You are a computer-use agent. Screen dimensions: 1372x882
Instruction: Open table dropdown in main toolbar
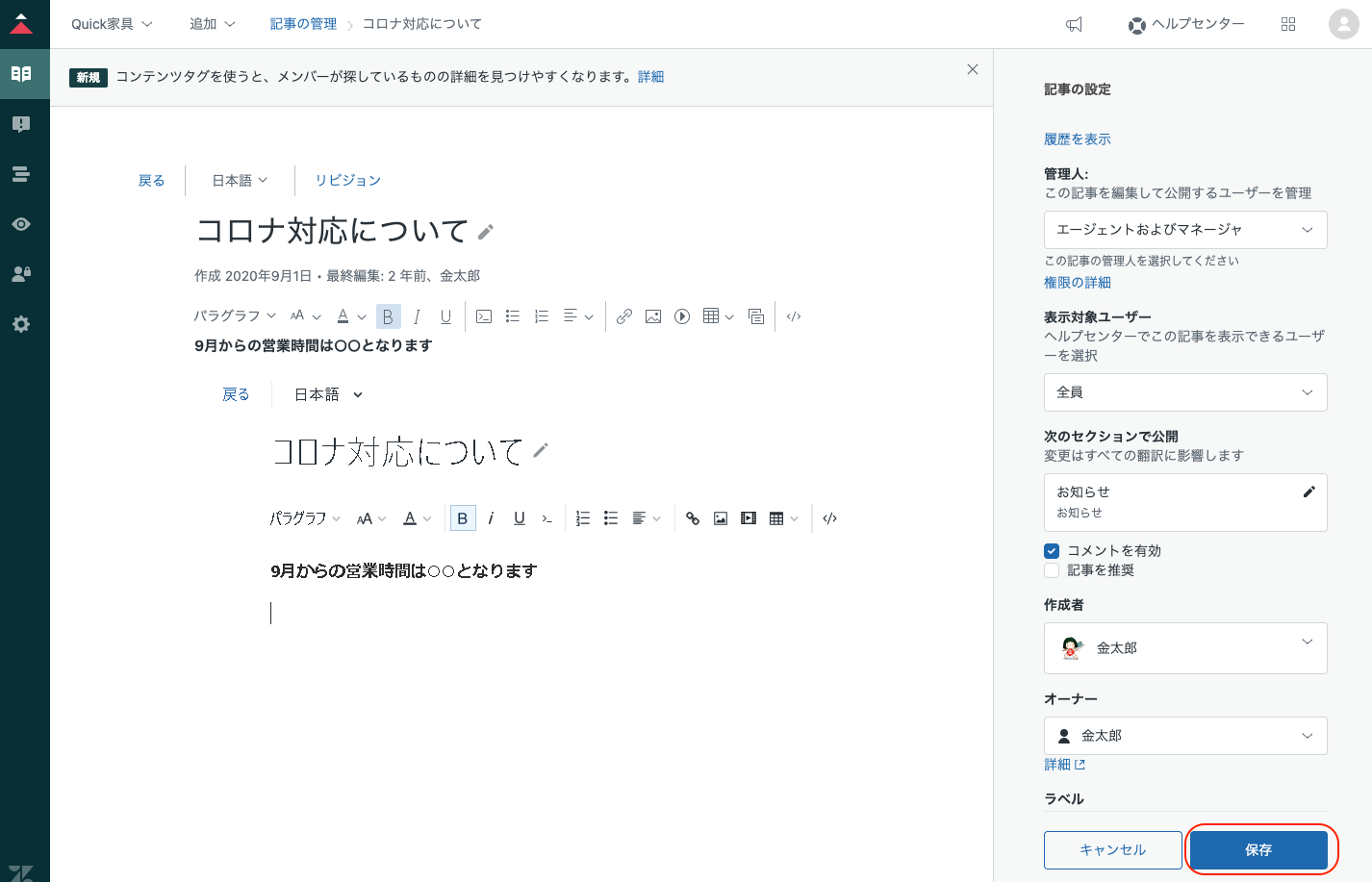[x=719, y=315]
